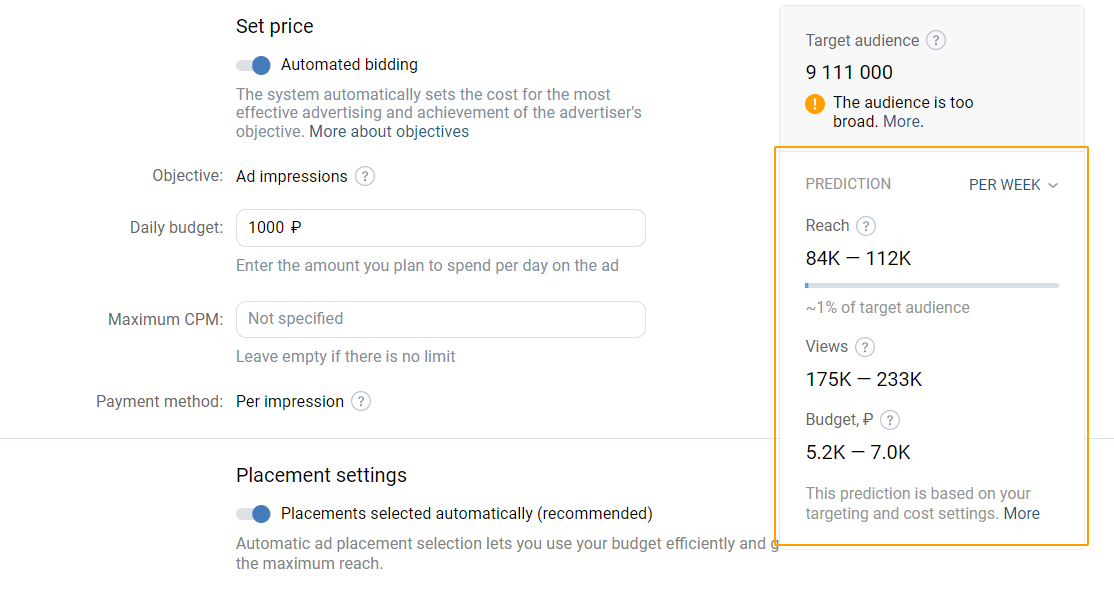This screenshot has height=595, width=1114.
Task: Select the 84K — 112K reach value
Action: tap(858, 258)
